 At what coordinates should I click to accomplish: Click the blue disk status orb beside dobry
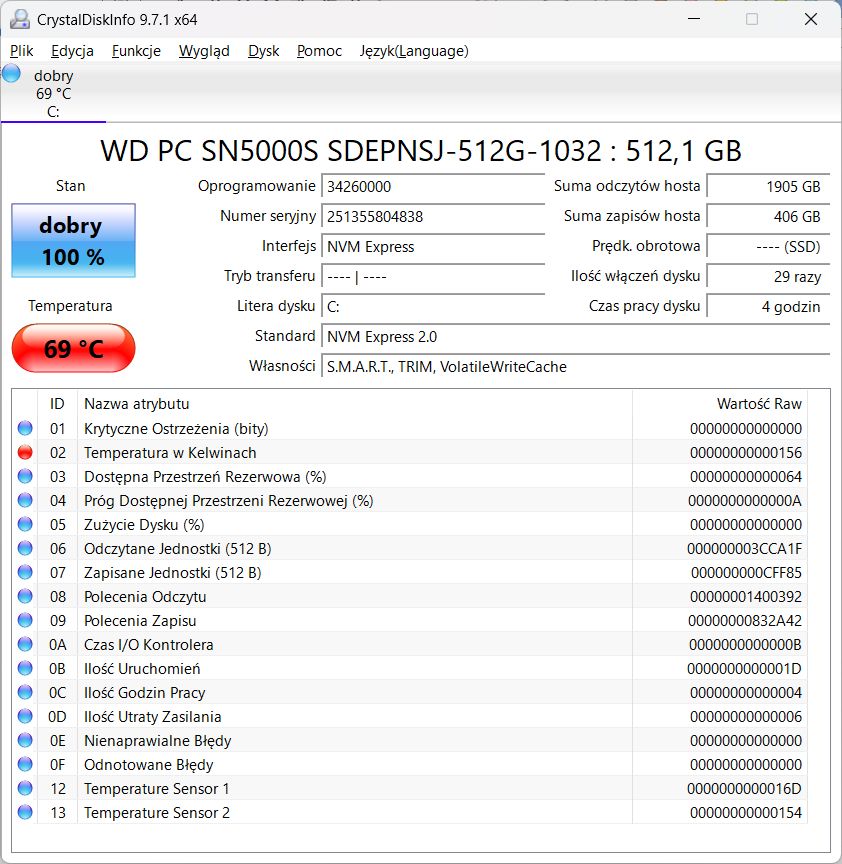(12, 74)
